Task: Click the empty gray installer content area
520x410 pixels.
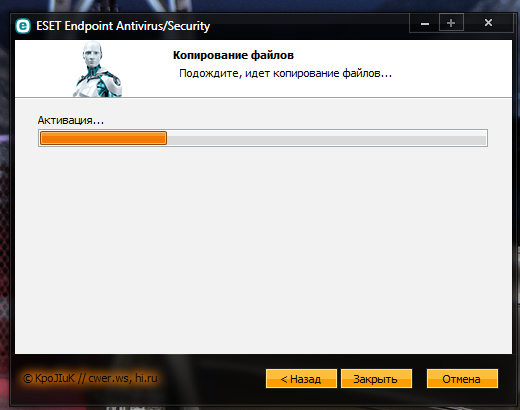Action: 263,250
